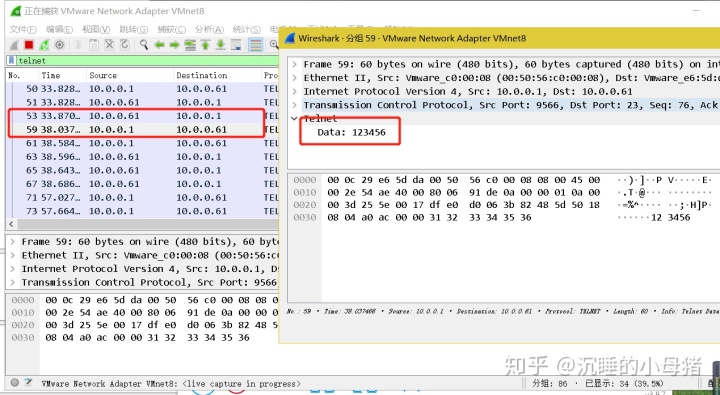Select packet number 61 row
The image size is (720, 395).
click(143, 143)
